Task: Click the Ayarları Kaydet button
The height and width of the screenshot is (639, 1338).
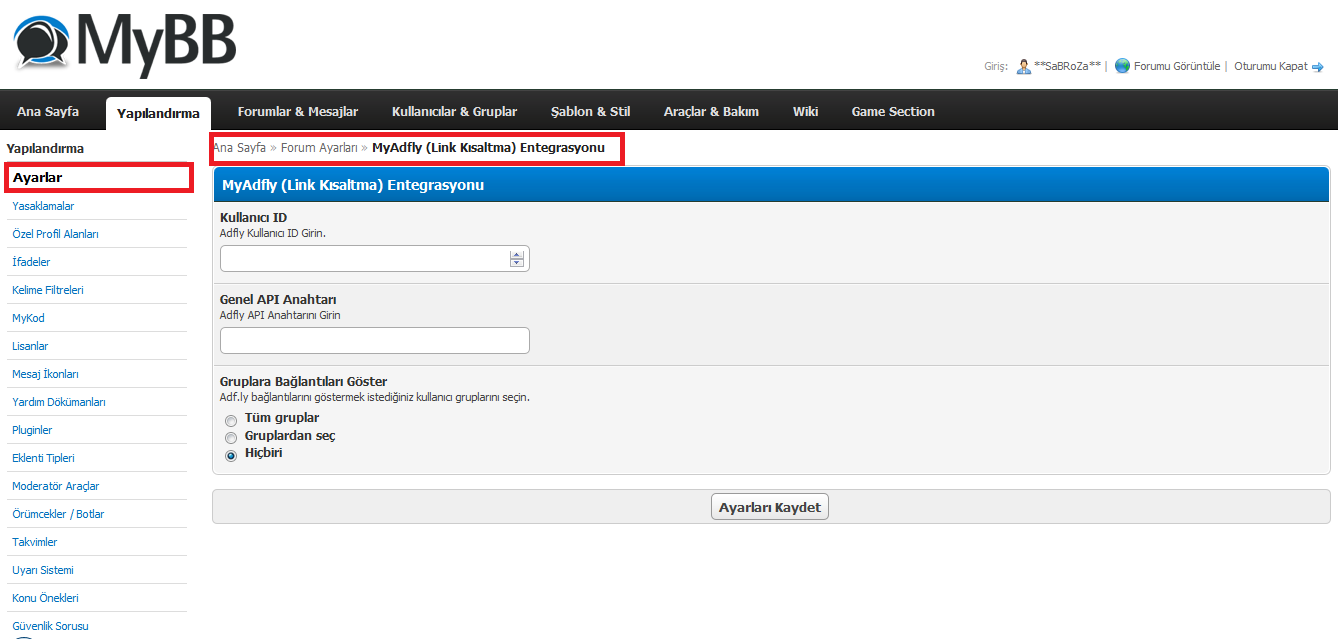Action: [770, 507]
